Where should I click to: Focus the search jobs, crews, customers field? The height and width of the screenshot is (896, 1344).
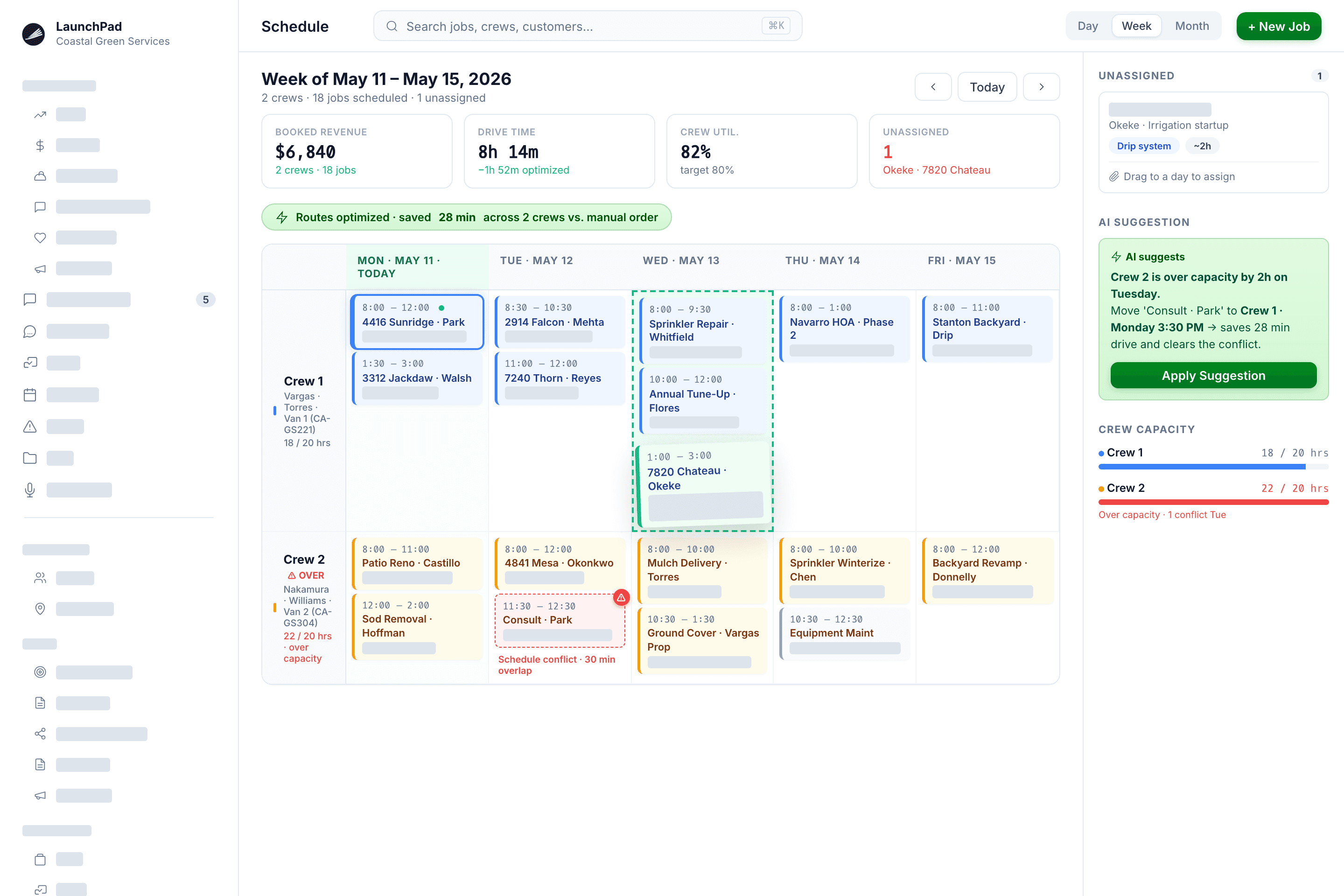coord(588,26)
